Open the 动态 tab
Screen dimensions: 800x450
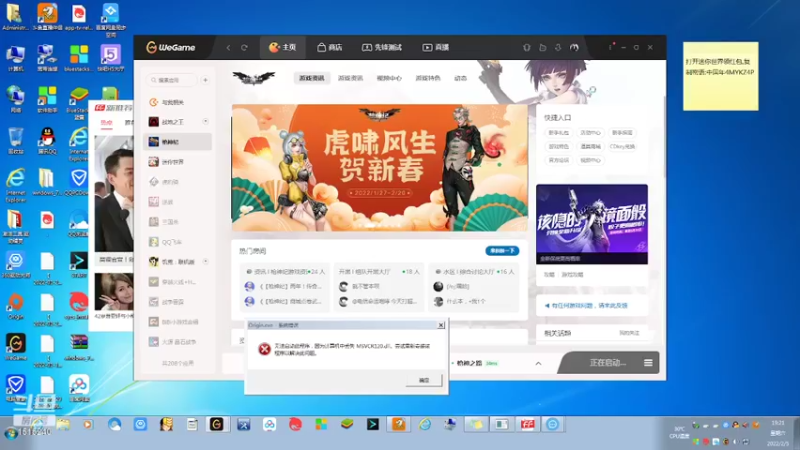pyautogui.click(x=460, y=78)
